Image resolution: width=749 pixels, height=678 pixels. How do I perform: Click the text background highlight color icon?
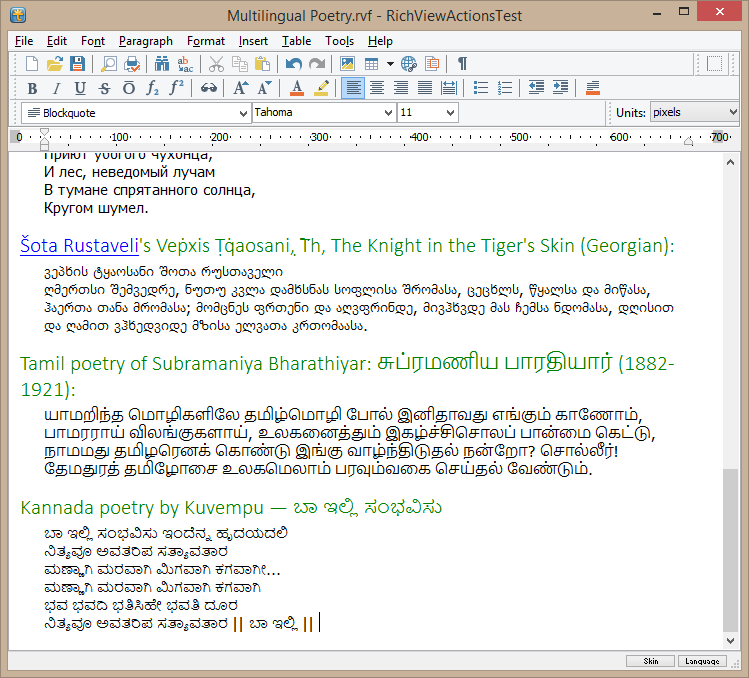321,88
